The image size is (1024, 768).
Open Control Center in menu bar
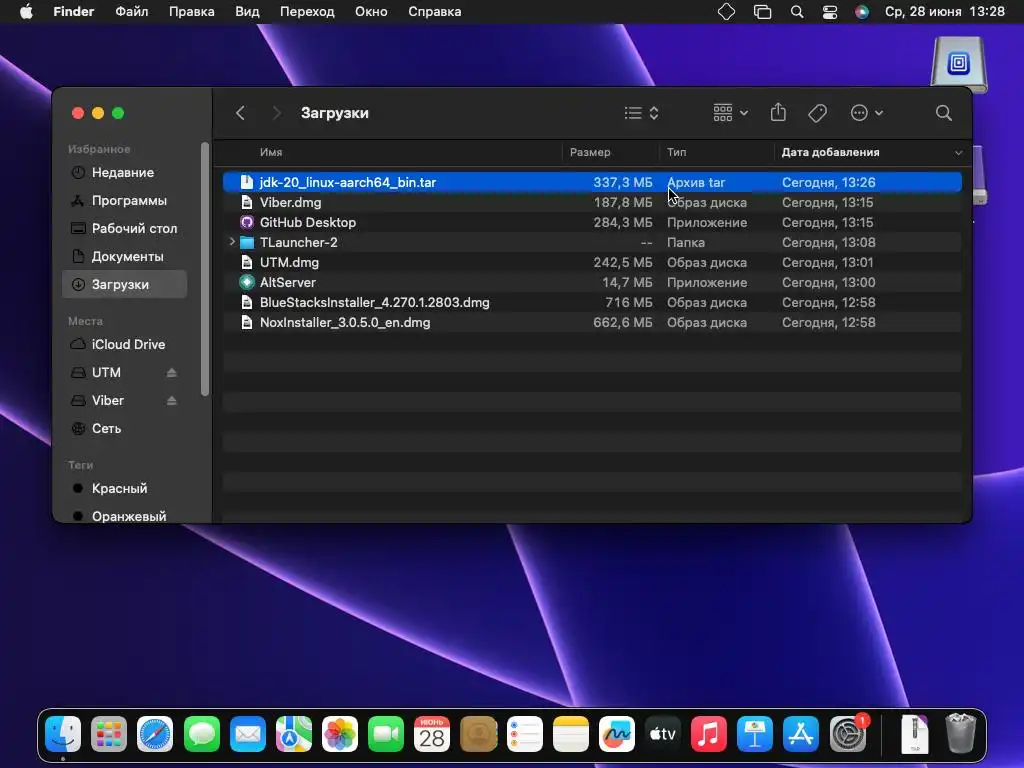829,12
